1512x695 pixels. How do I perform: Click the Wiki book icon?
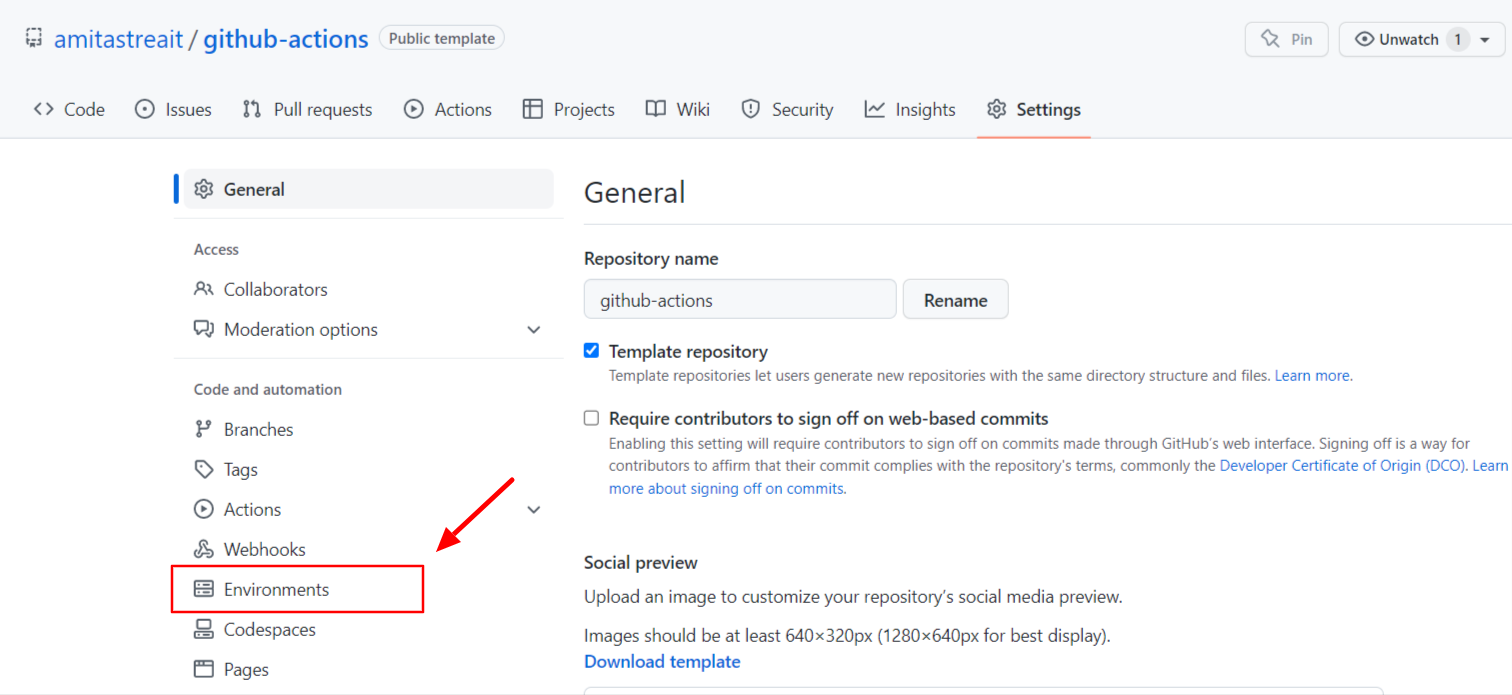click(x=655, y=109)
